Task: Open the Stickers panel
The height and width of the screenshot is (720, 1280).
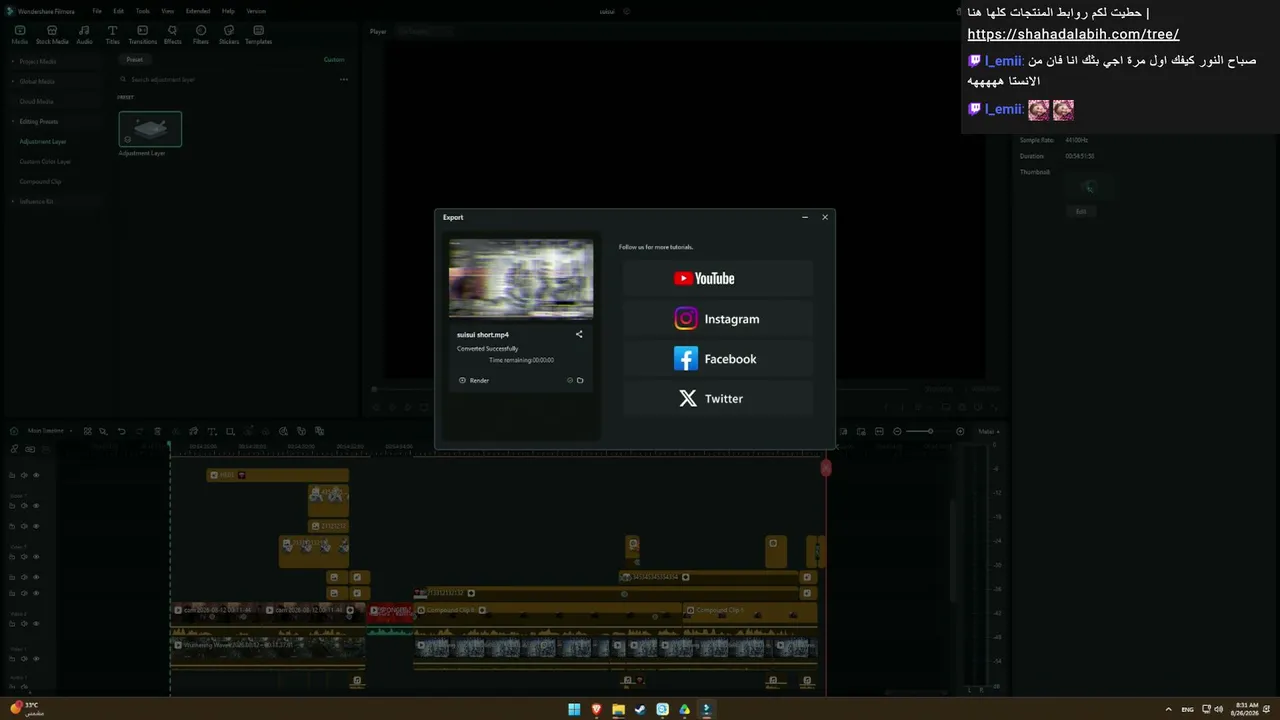Action: [x=229, y=35]
